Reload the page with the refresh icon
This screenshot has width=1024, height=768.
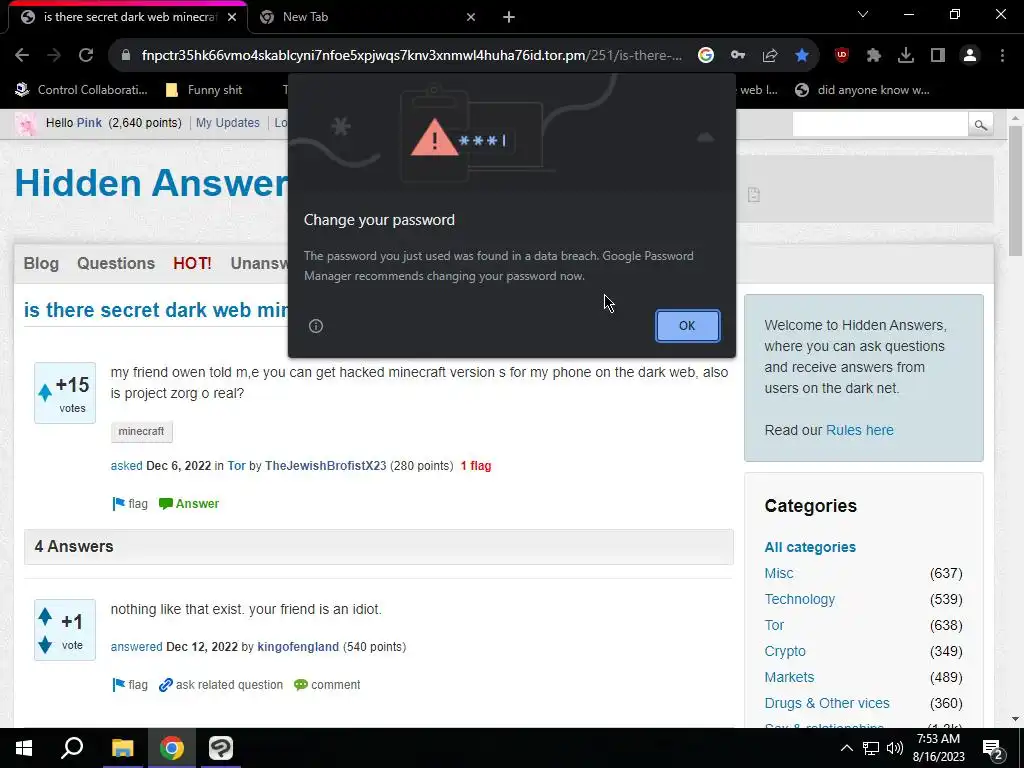click(x=86, y=56)
